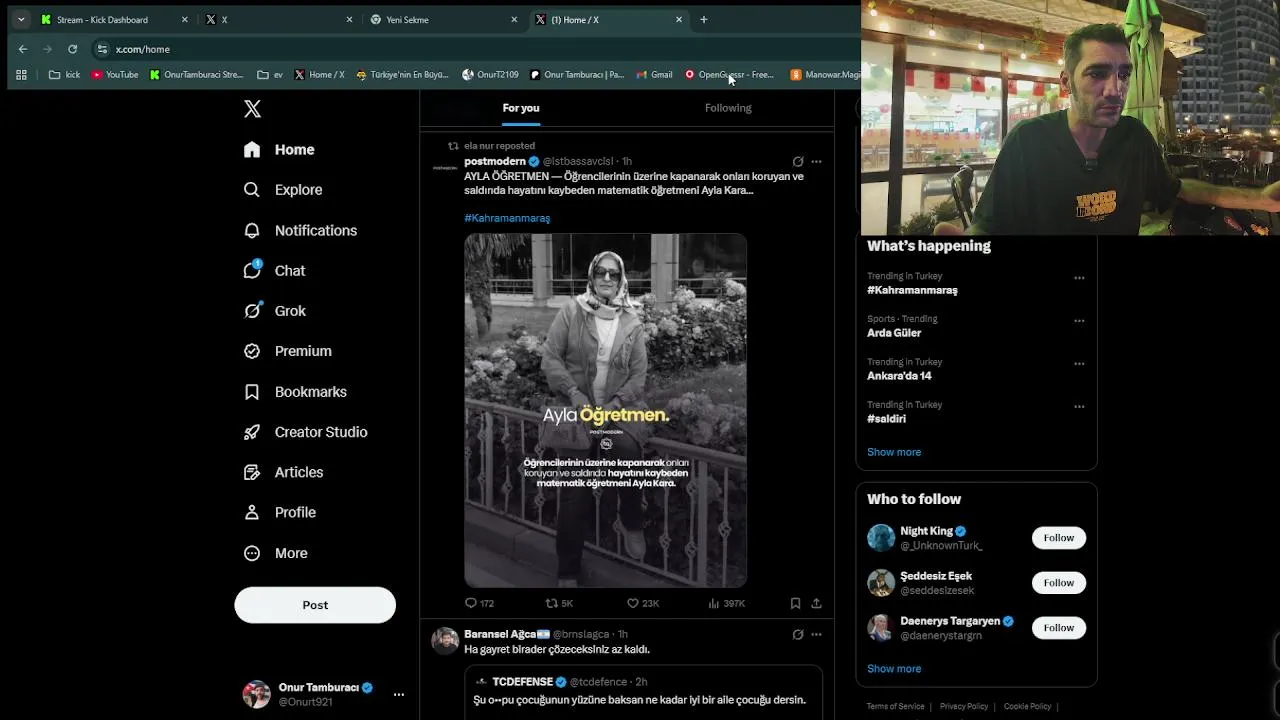Switch to Yeni Sekme browser tab
Viewport: 1280px width, 720px height.
coord(444,19)
